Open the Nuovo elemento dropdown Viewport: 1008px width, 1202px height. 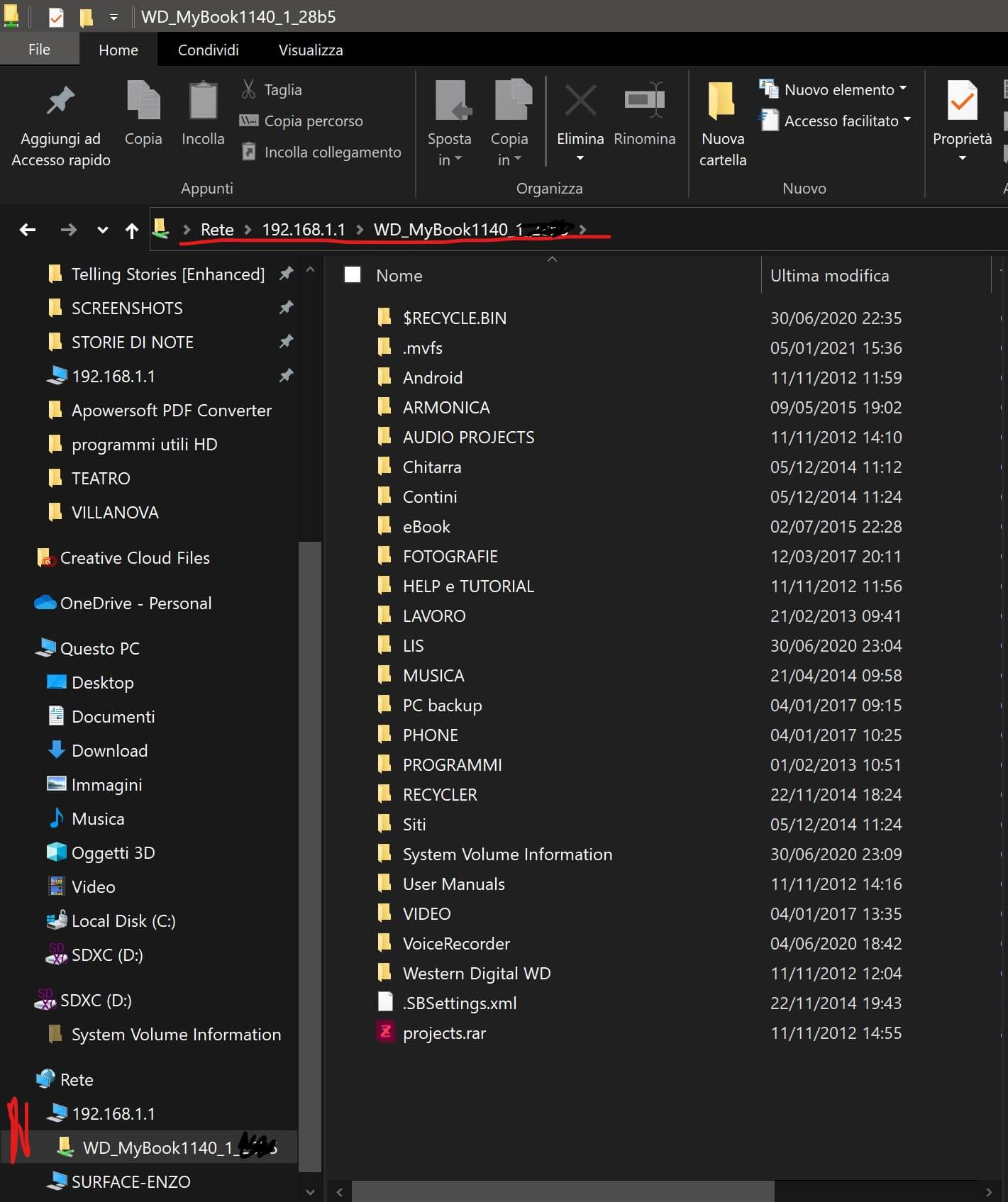point(903,89)
